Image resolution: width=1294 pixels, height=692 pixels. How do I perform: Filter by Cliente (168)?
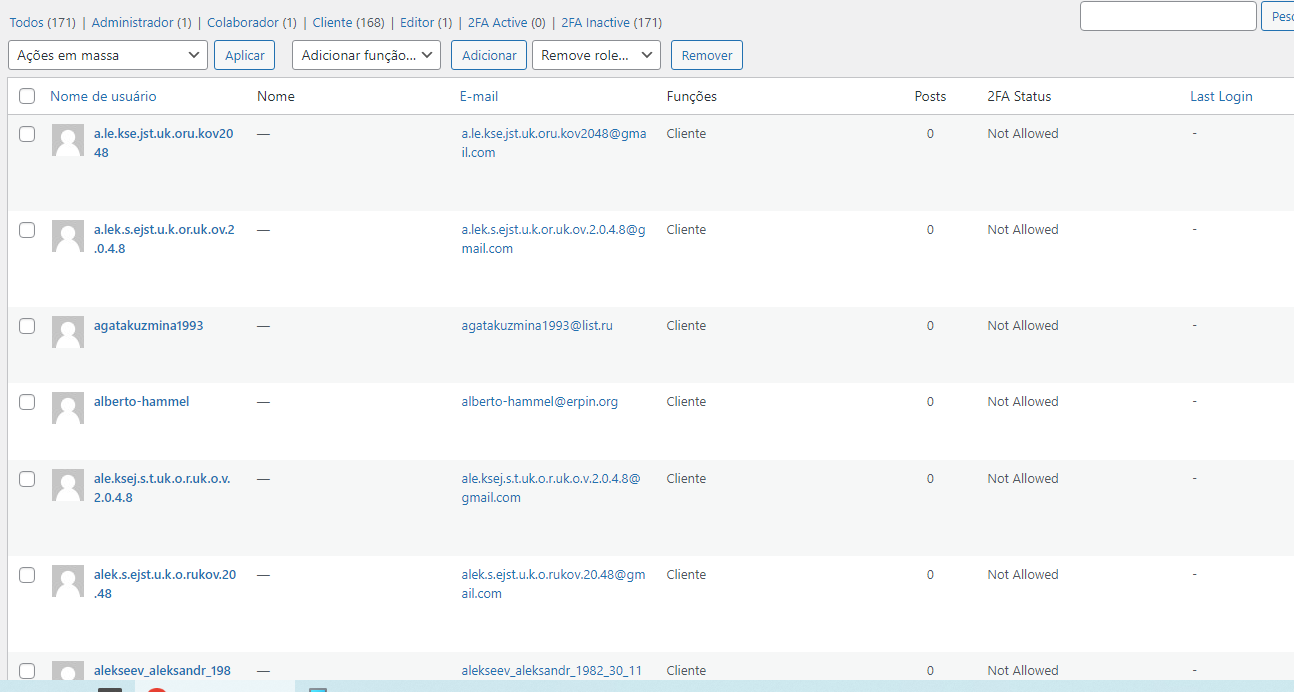tap(349, 22)
